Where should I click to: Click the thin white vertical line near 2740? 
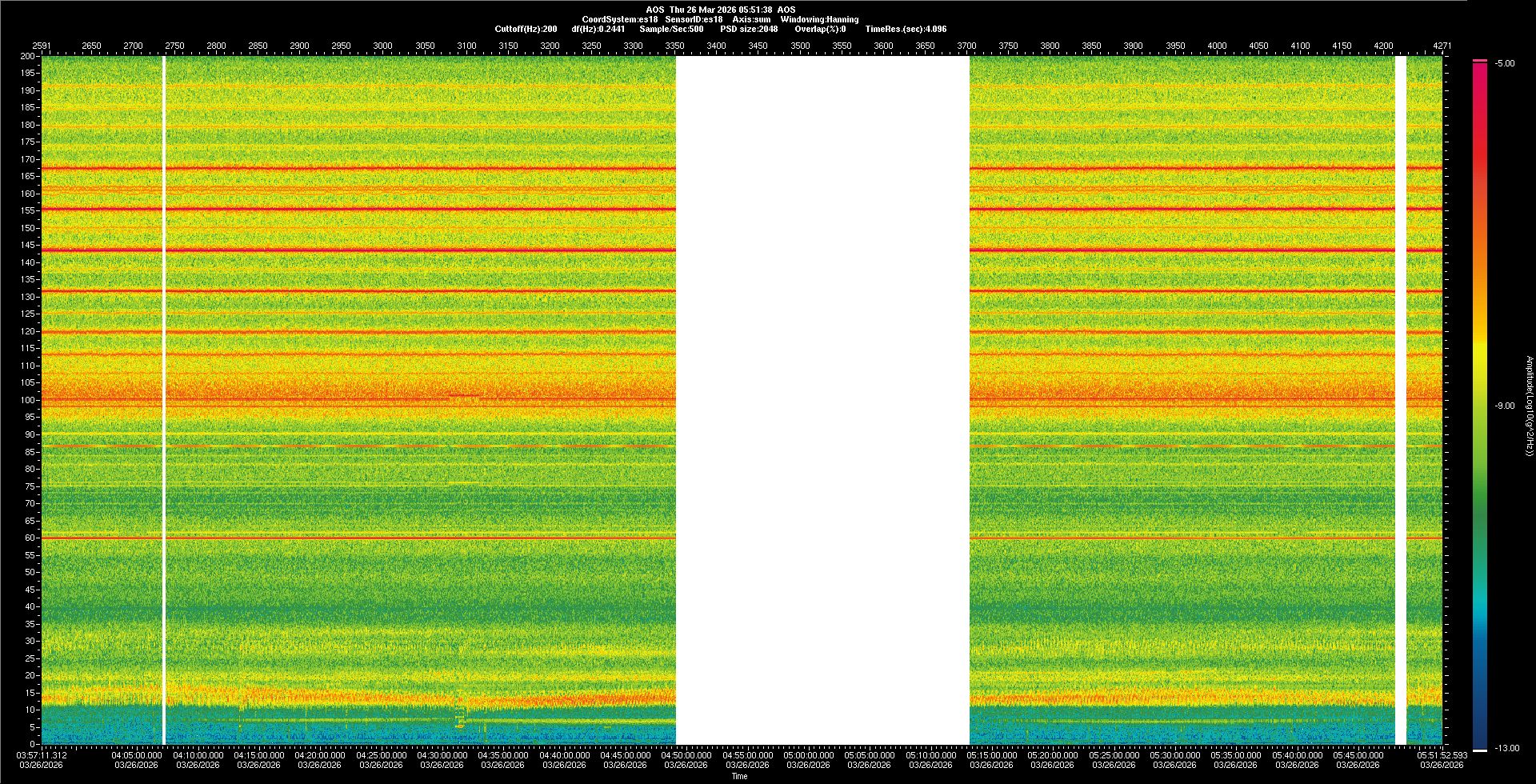164,400
